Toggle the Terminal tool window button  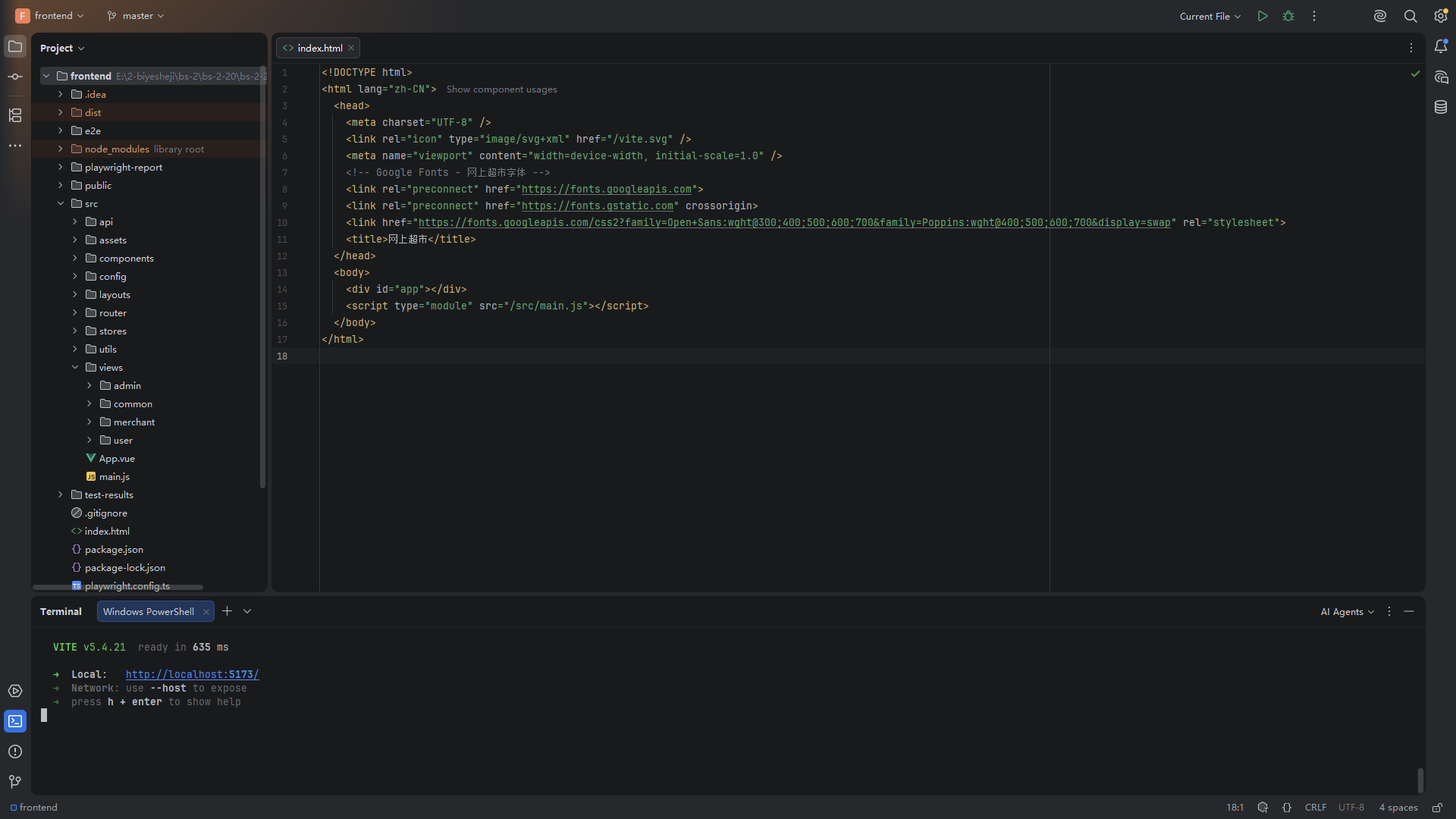pos(15,721)
